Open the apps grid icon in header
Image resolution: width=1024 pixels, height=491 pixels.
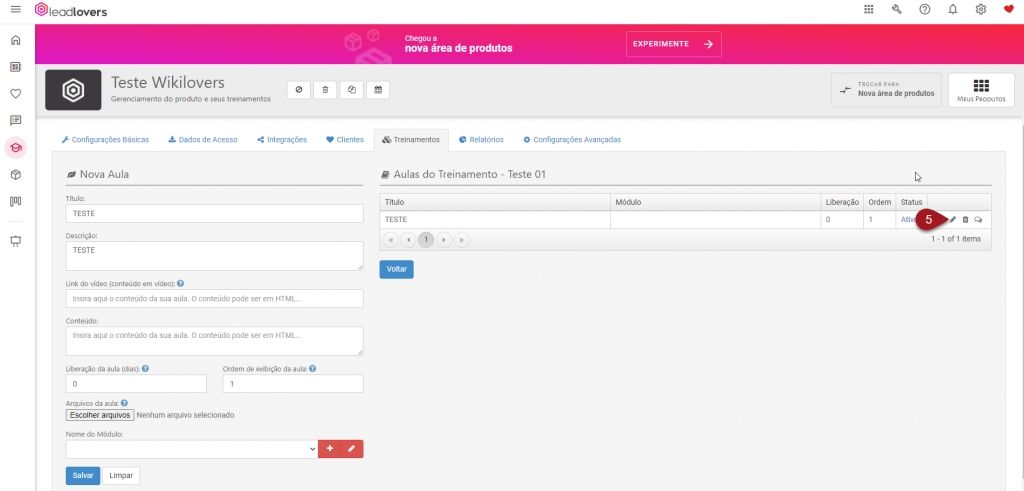[x=868, y=10]
